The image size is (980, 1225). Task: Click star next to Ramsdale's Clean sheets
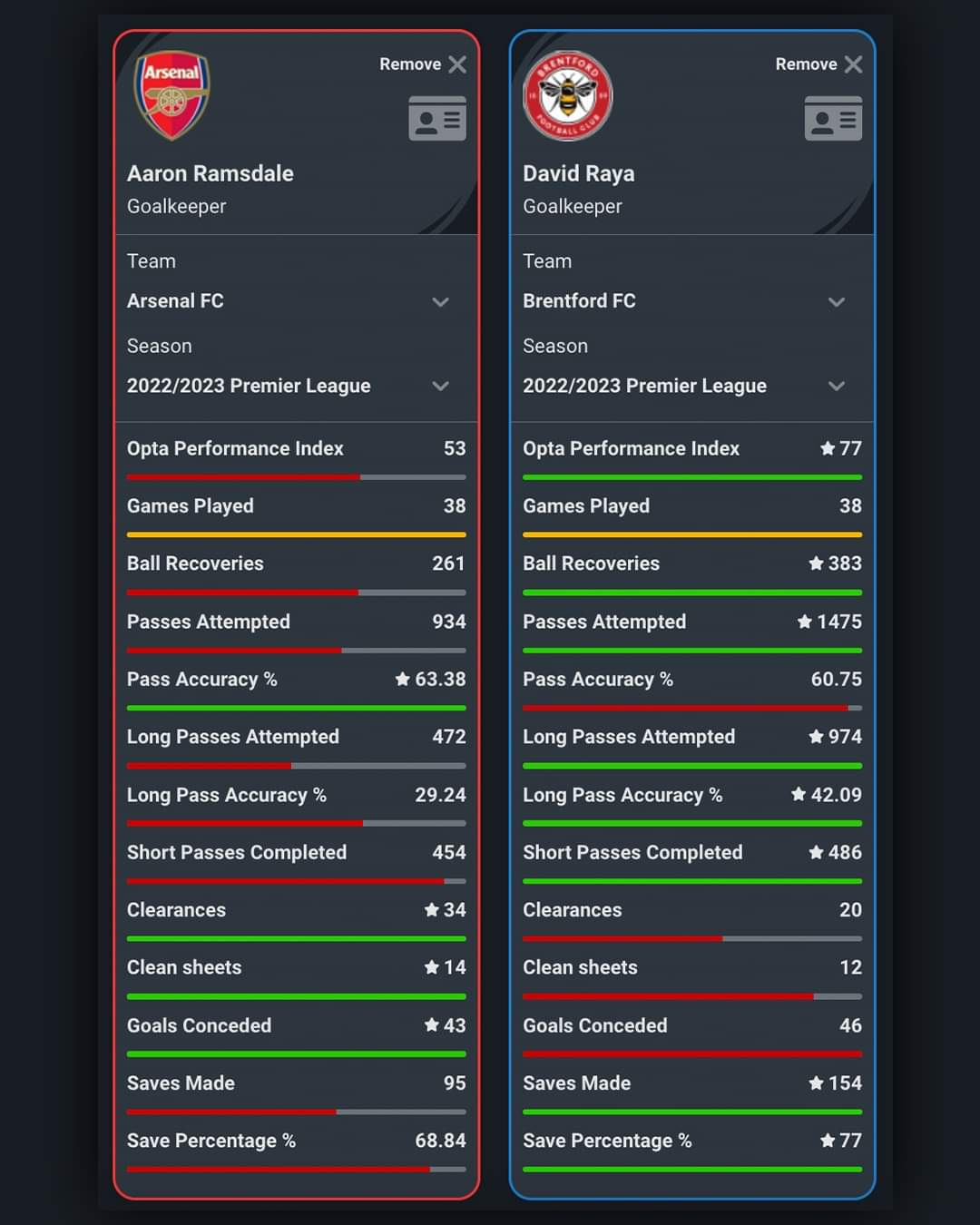click(x=432, y=967)
